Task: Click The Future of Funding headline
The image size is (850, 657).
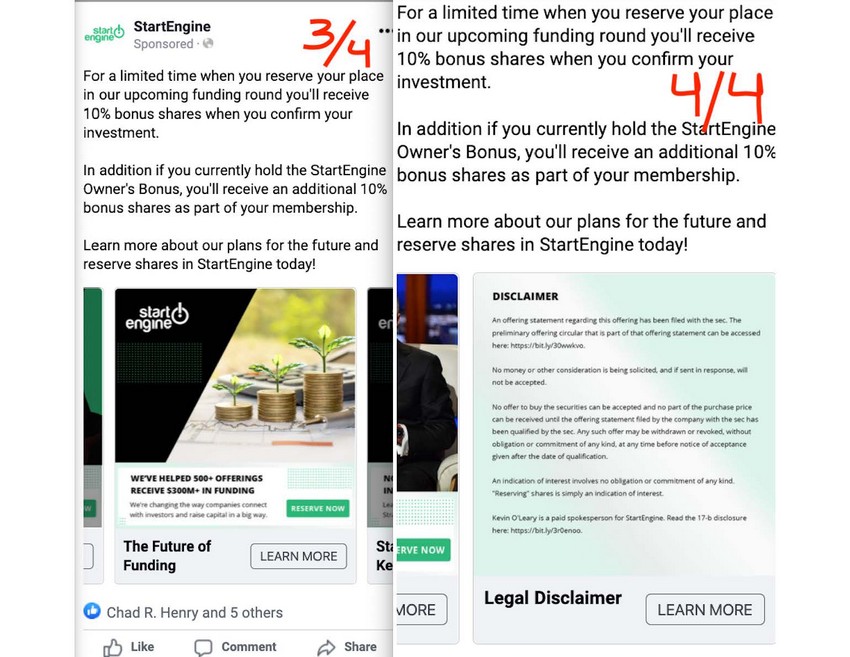Action: point(167,556)
